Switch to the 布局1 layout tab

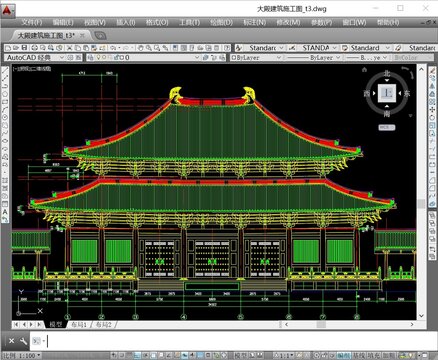pos(79,324)
